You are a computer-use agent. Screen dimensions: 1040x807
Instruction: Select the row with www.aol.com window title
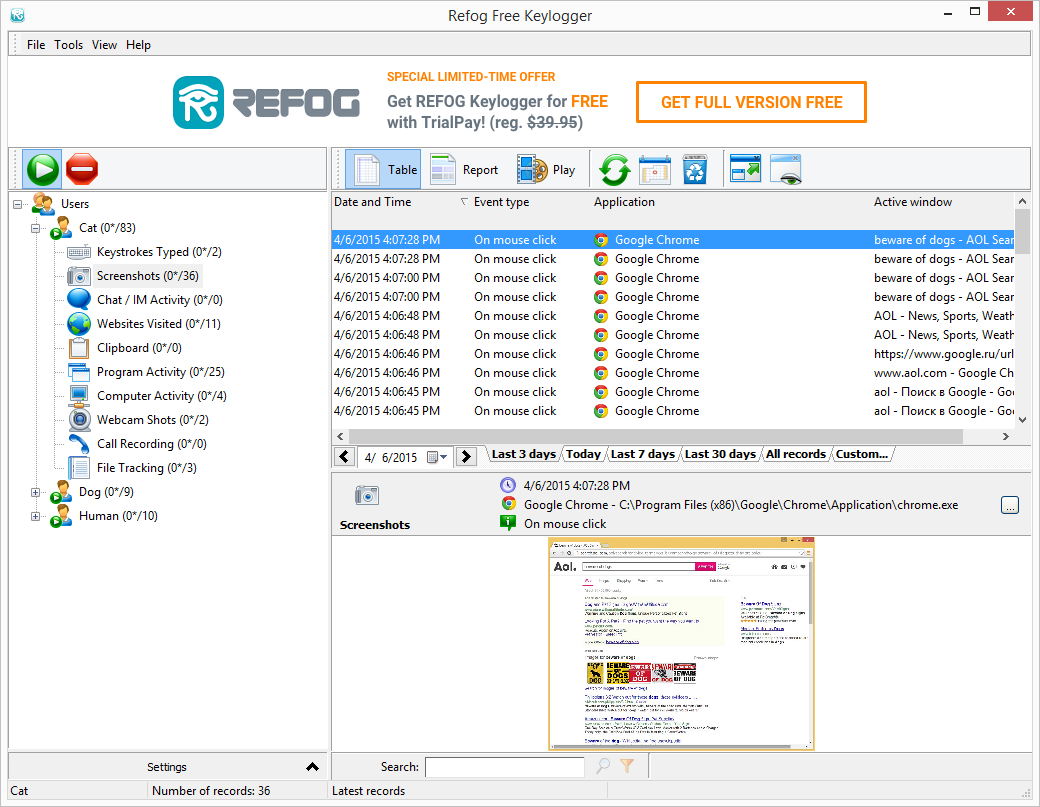(x=673, y=373)
